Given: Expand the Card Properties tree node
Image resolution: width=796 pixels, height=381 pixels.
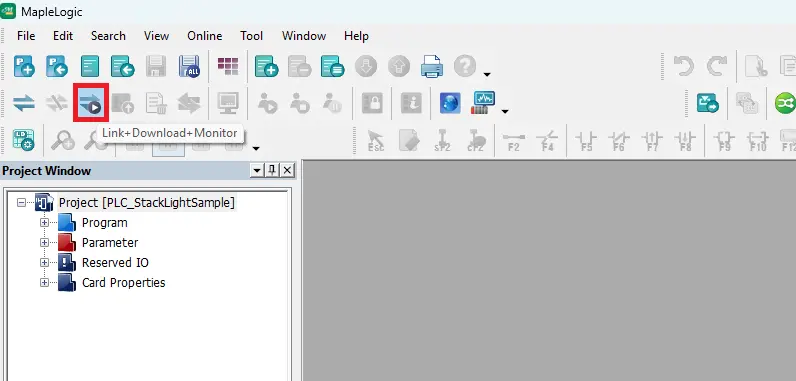Looking at the screenshot, I should 45,283.
